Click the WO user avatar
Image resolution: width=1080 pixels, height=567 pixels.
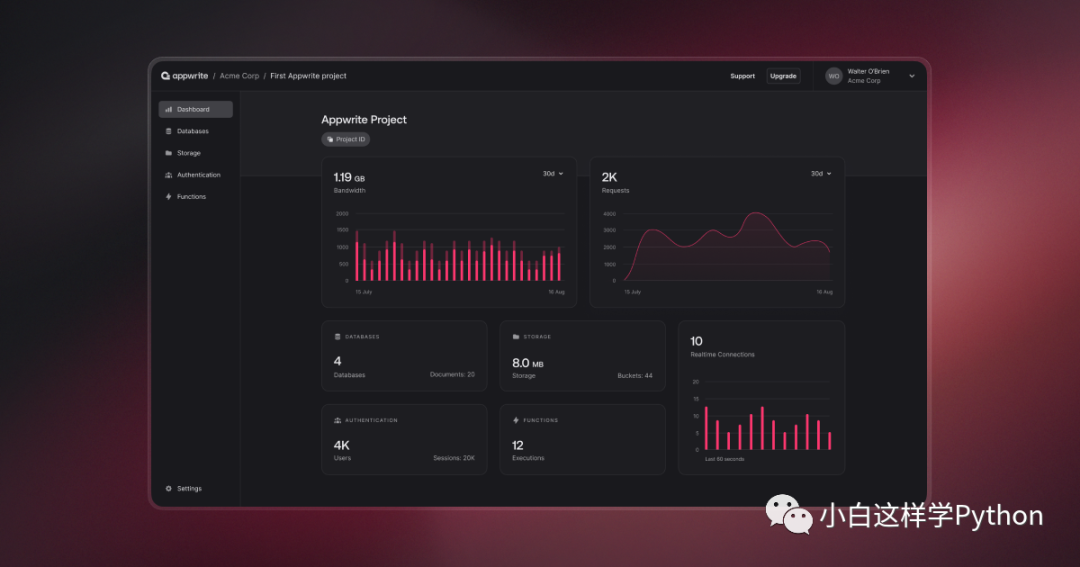click(x=833, y=76)
